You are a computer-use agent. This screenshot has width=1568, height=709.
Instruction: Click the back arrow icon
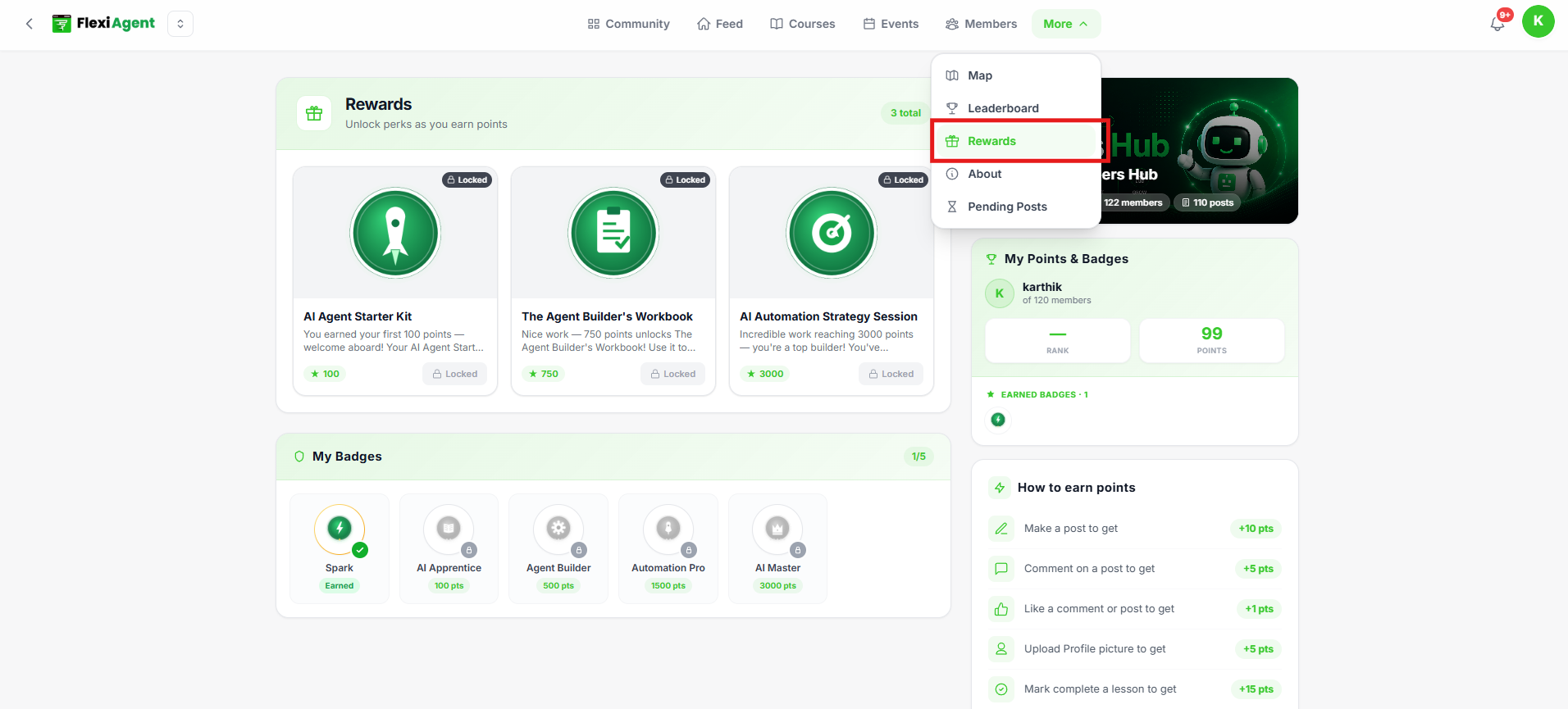click(30, 24)
